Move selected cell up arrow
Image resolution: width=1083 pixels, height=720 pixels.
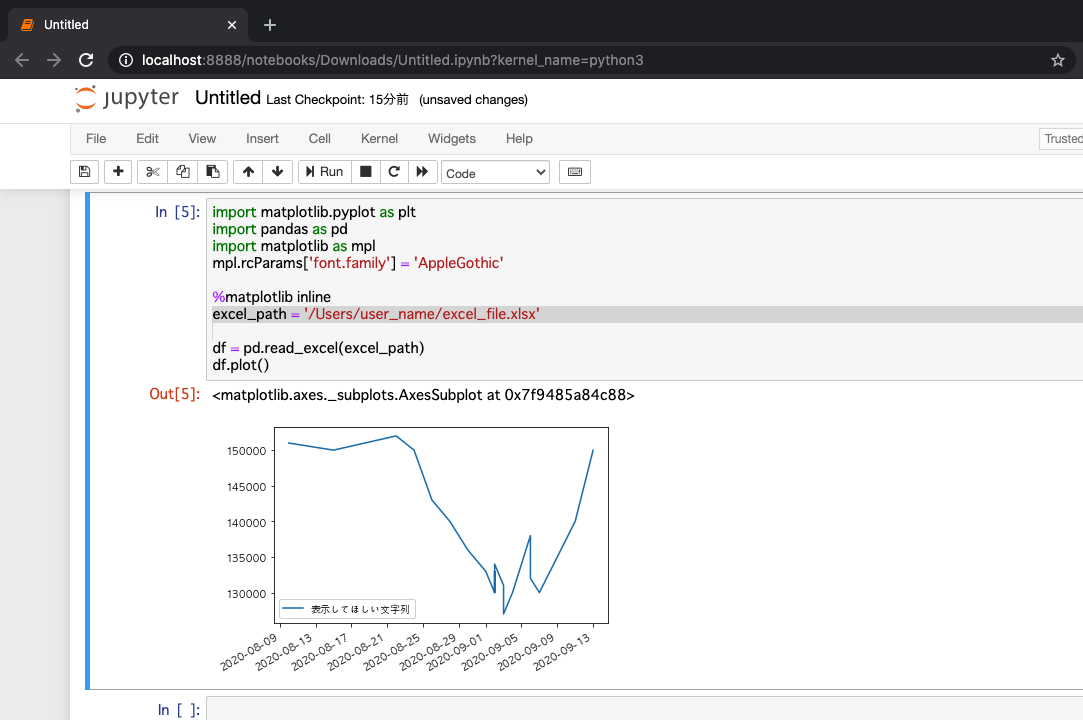pyautogui.click(x=249, y=172)
